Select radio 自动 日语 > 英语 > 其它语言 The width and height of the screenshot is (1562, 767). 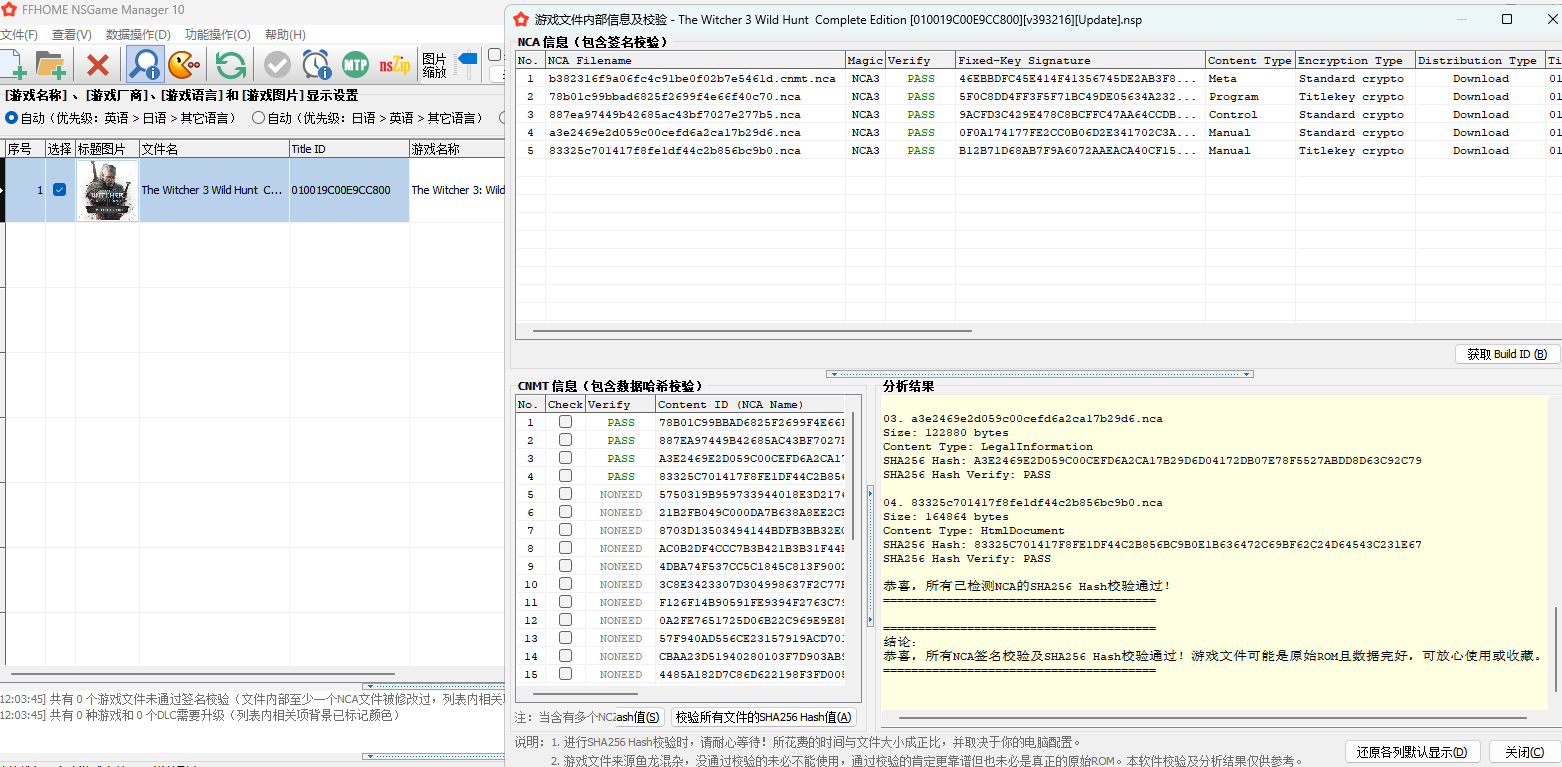[368, 118]
